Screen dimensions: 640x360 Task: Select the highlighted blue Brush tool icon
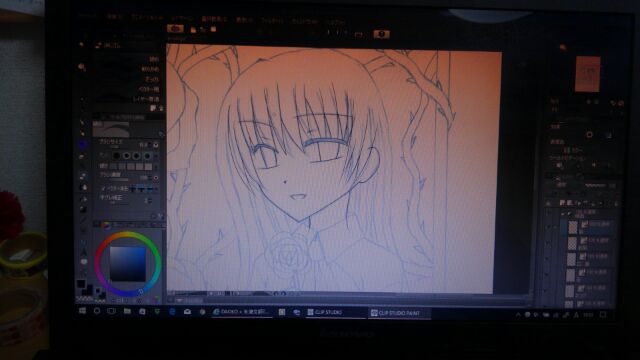point(82,144)
